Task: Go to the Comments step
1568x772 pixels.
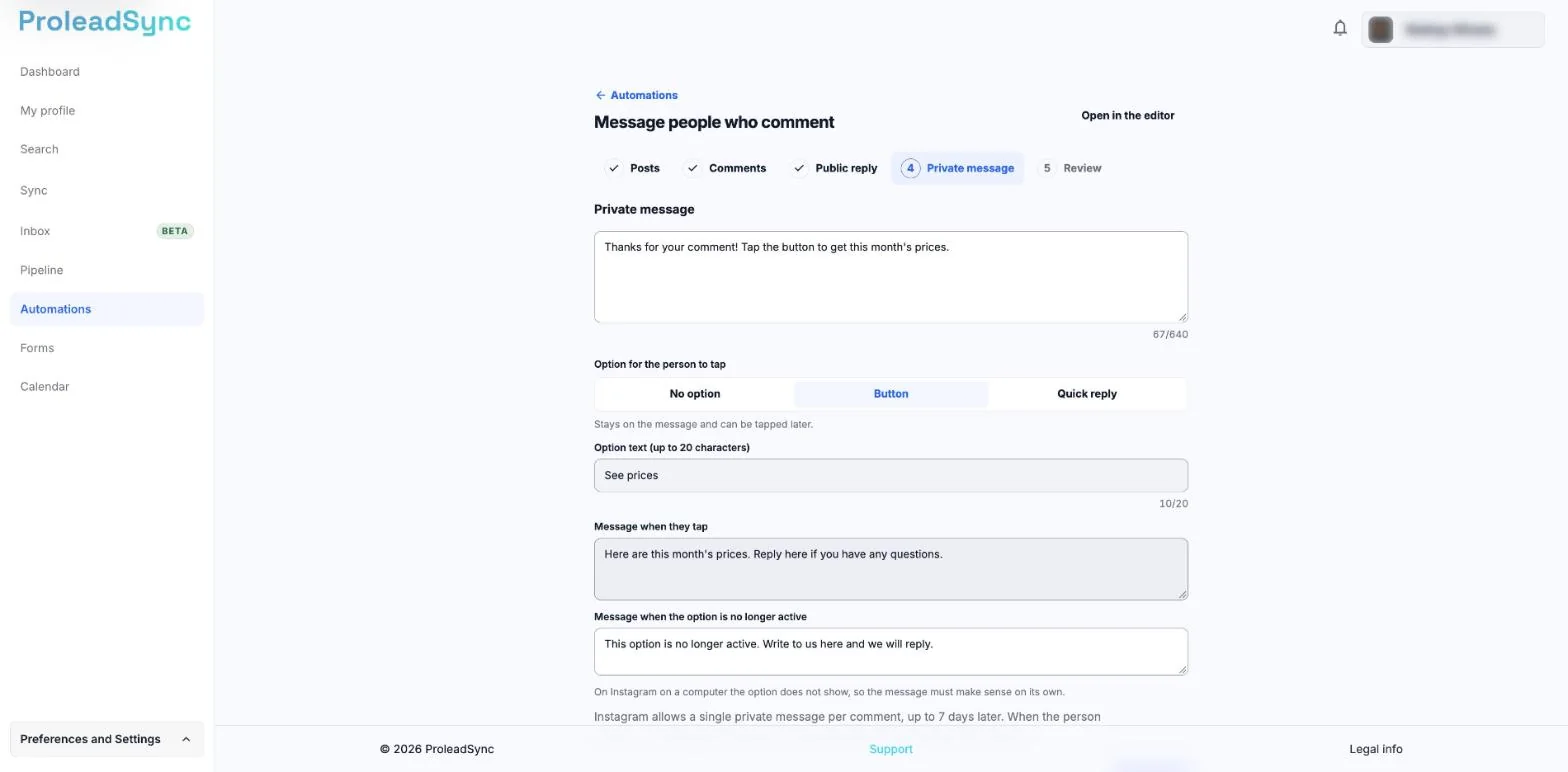Action: tap(726, 168)
